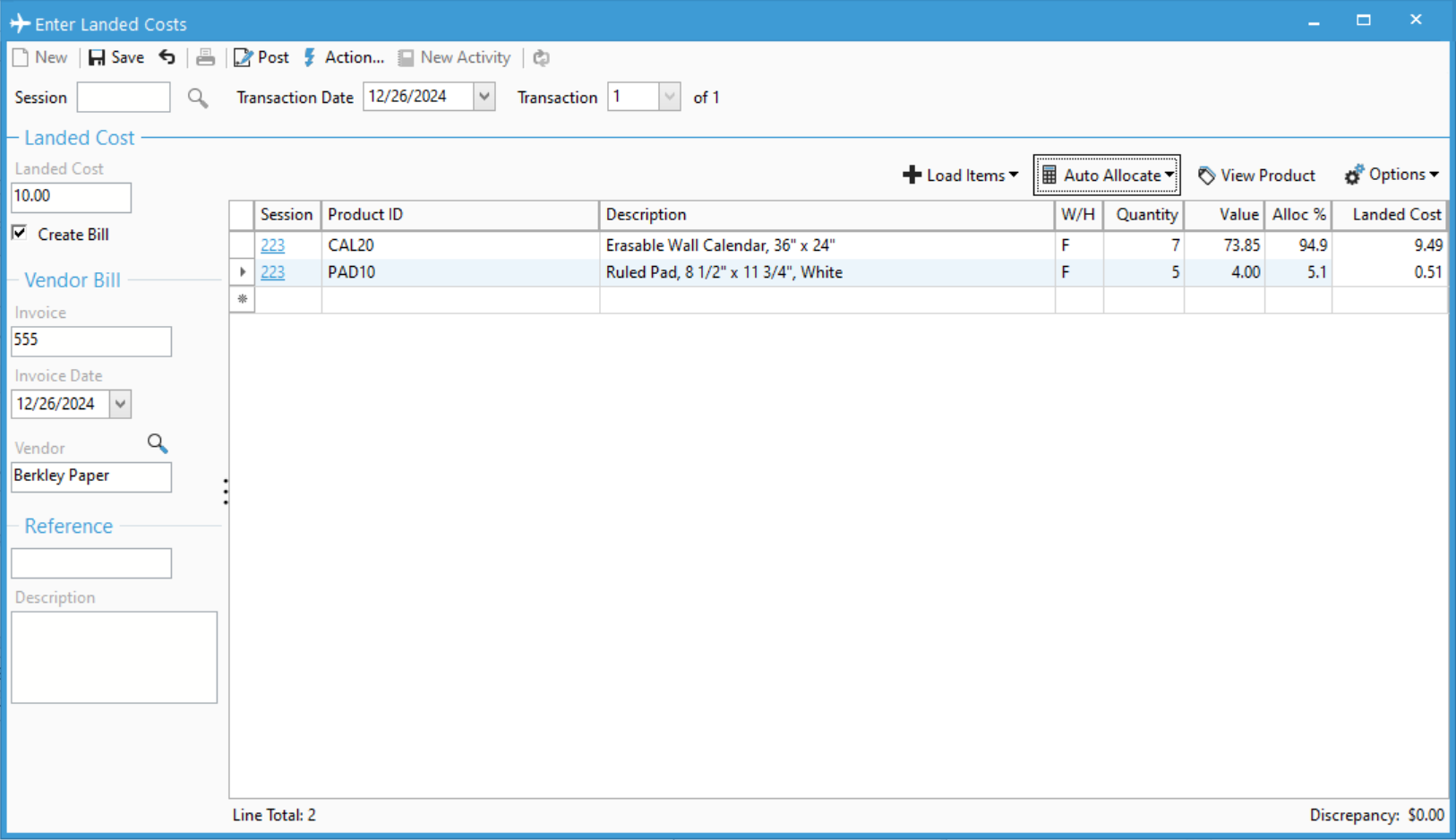1456x840 pixels.
Task: Click the Reference input field
Action: point(91,563)
